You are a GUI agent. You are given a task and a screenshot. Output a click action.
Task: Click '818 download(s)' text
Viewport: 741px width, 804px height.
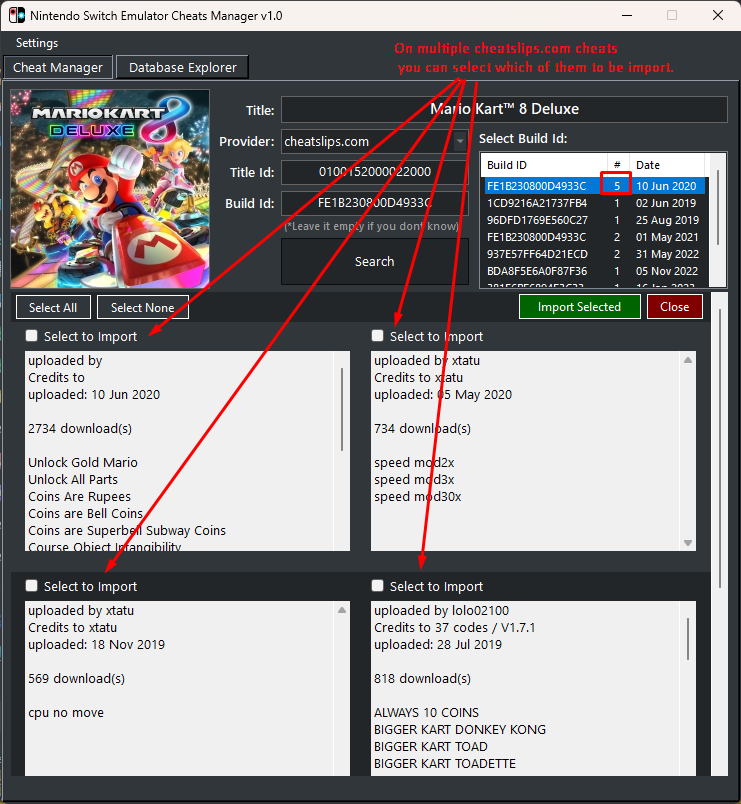[x=422, y=679]
